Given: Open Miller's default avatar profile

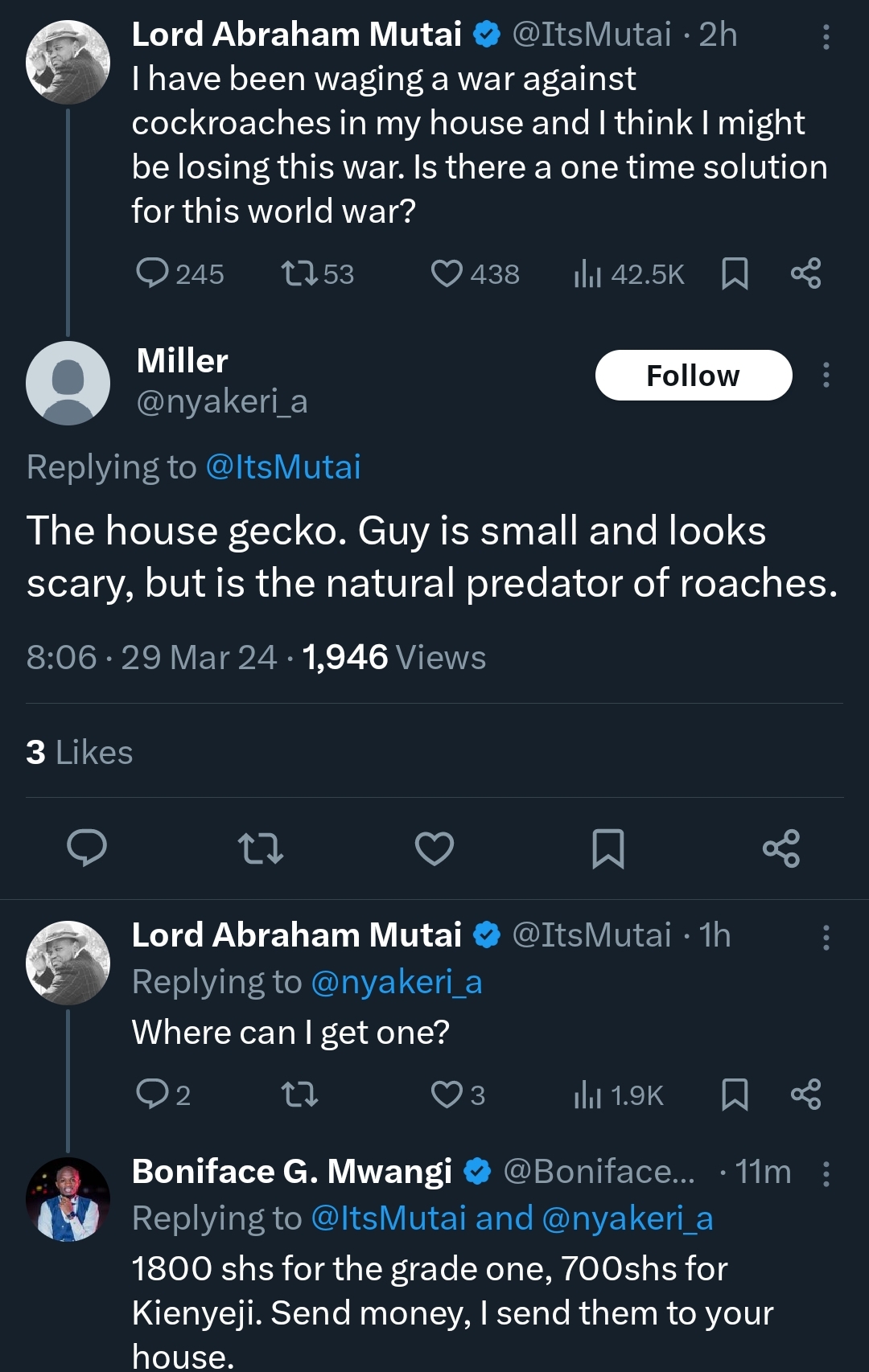Looking at the screenshot, I should (x=68, y=383).
